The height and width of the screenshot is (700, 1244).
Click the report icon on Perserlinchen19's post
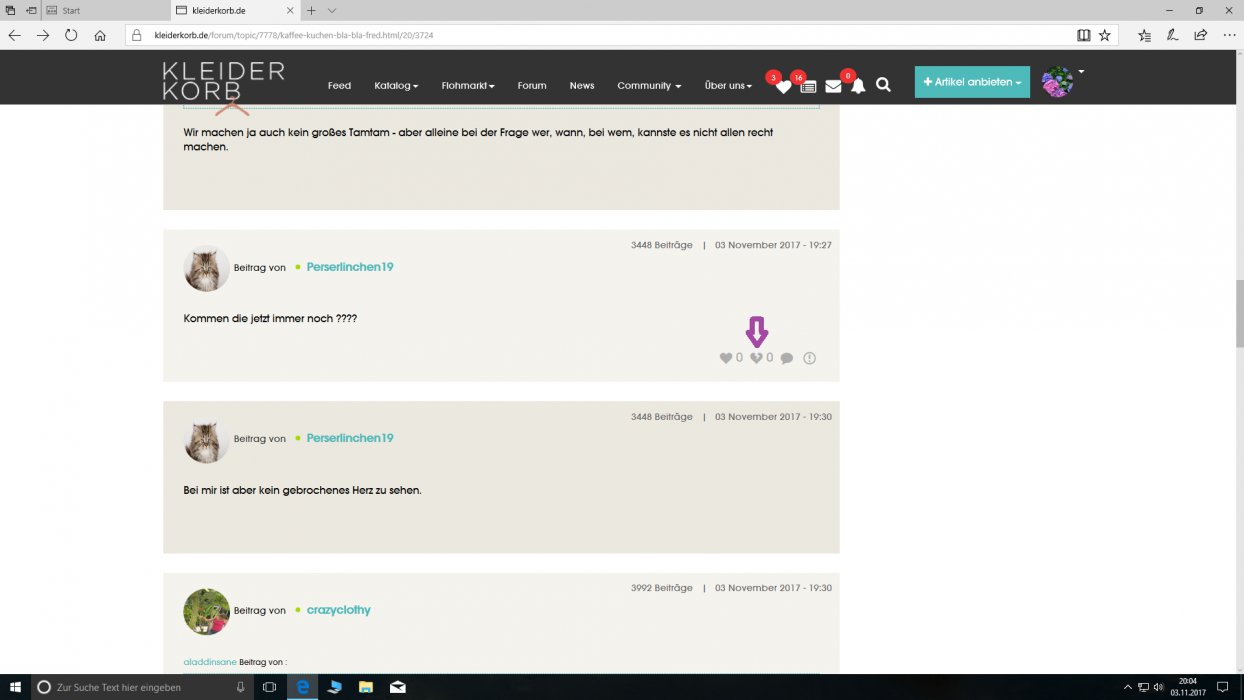810,358
